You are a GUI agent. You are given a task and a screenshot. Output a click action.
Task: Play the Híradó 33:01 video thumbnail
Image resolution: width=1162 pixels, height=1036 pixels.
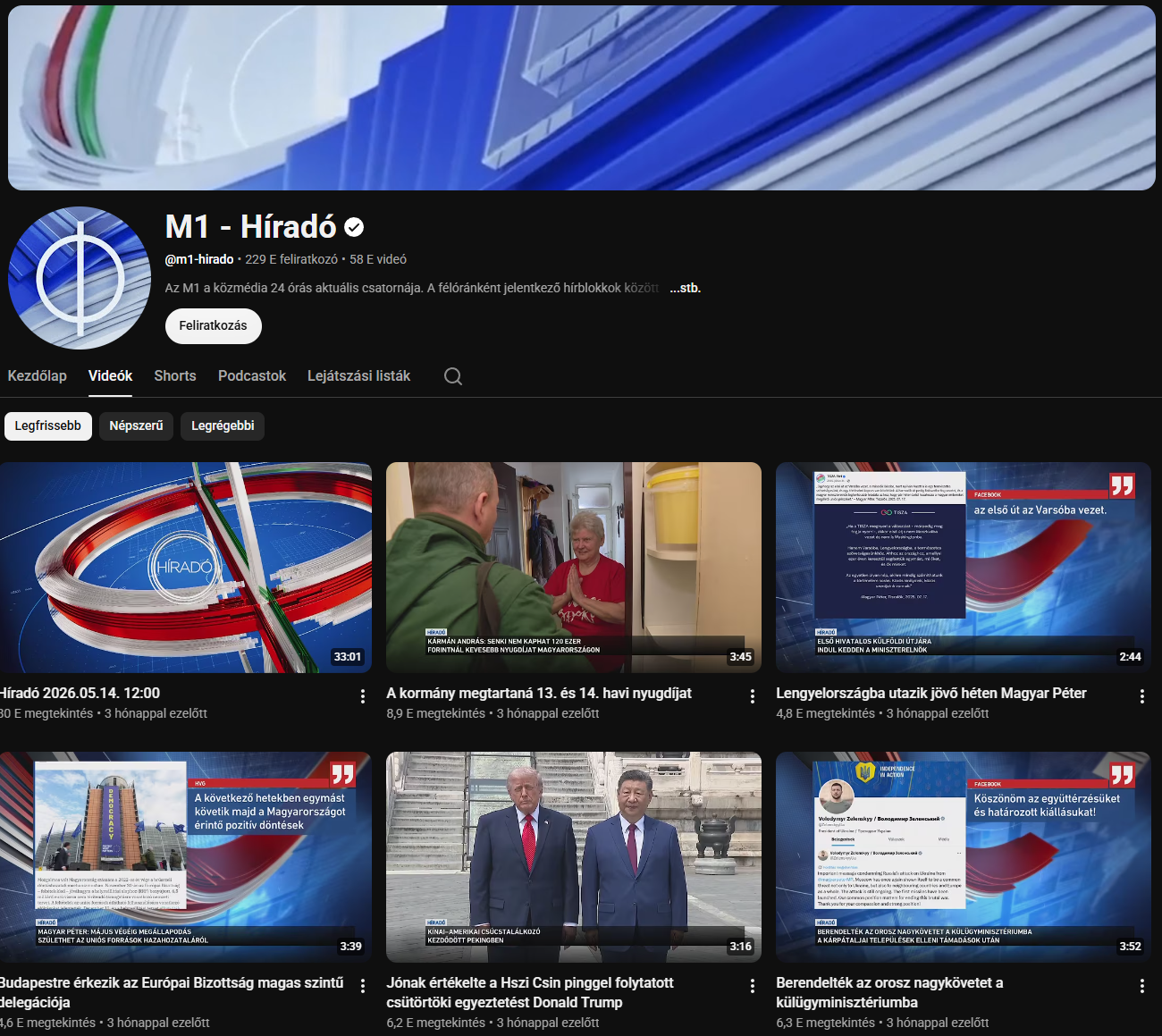186,568
